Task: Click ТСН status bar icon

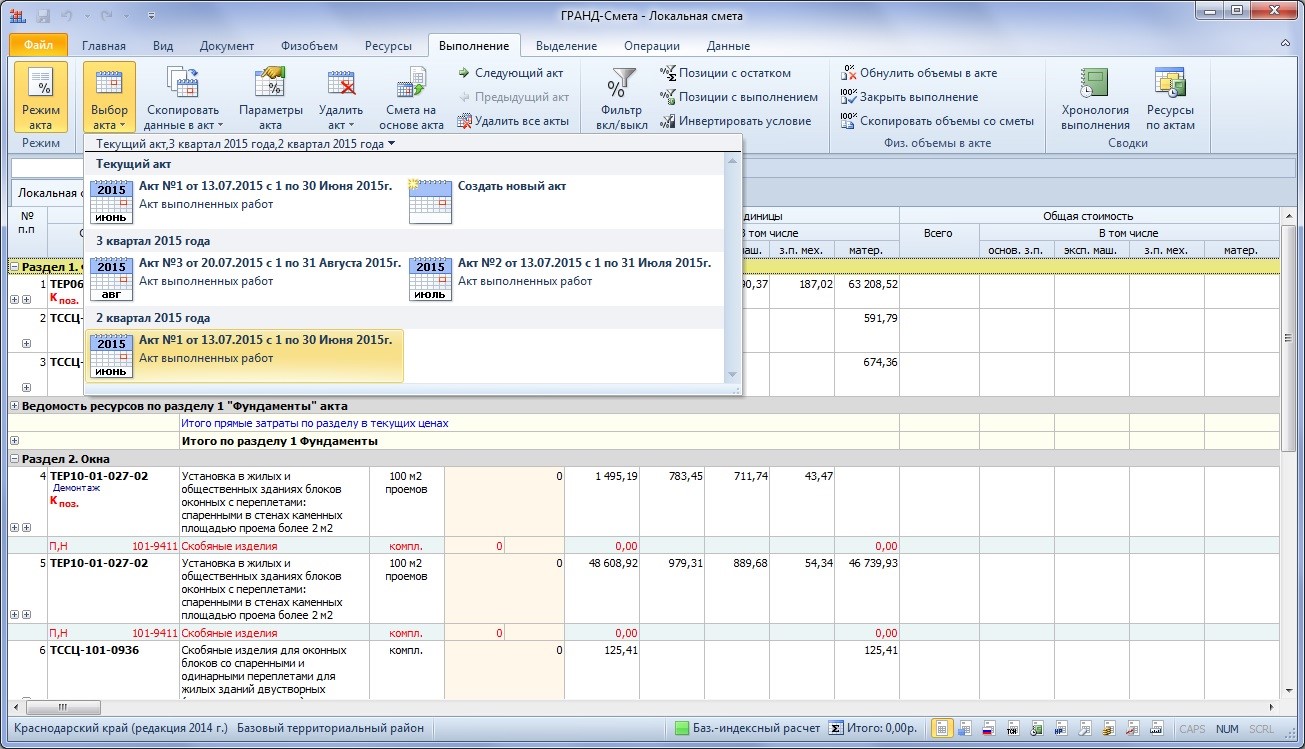Action: pyautogui.click(x=1011, y=728)
